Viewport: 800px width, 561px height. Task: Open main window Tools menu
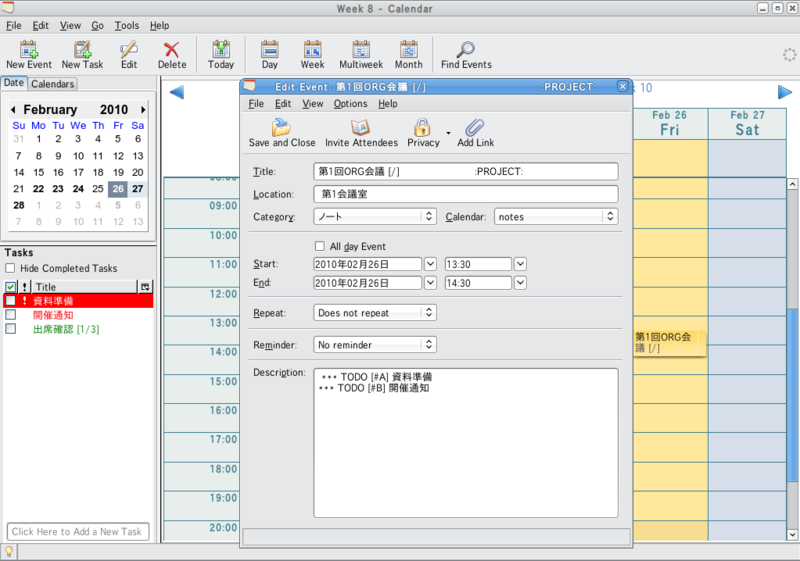(127, 26)
